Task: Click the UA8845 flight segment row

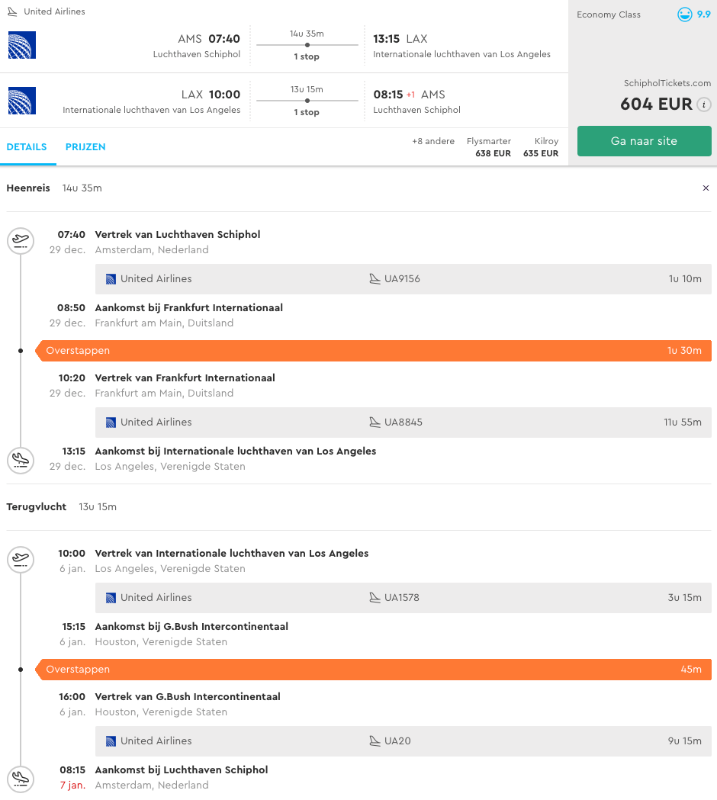Action: [x=403, y=422]
